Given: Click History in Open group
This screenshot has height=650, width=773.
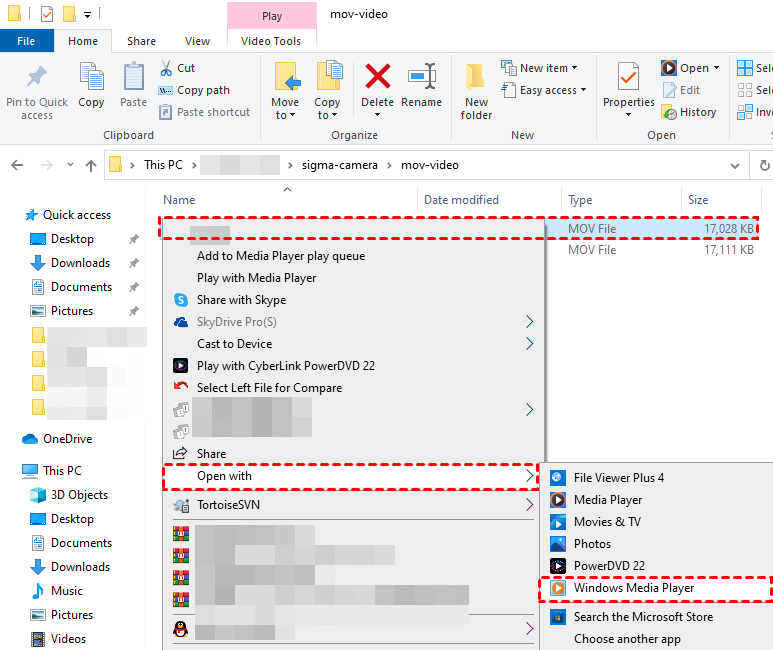Looking at the screenshot, I should click(x=689, y=112).
